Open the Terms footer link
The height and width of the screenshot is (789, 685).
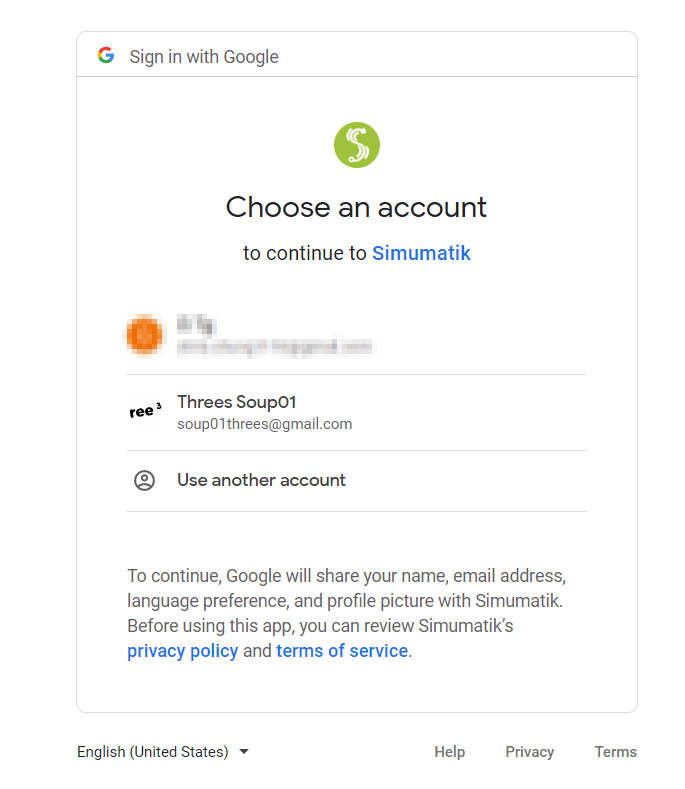pyautogui.click(x=616, y=751)
